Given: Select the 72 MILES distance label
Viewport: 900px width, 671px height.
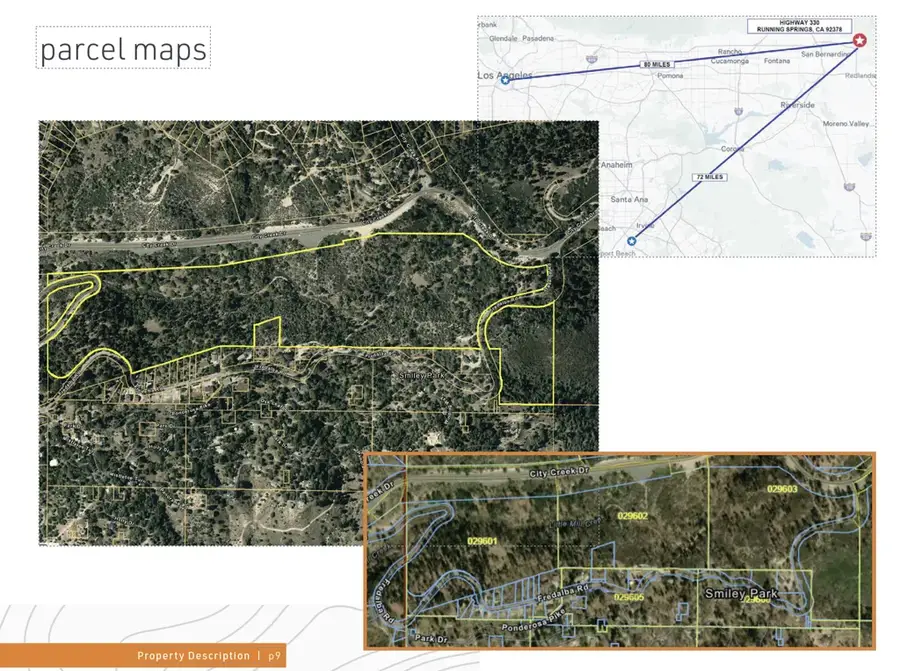Looking at the screenshot, I should (710, 177).
